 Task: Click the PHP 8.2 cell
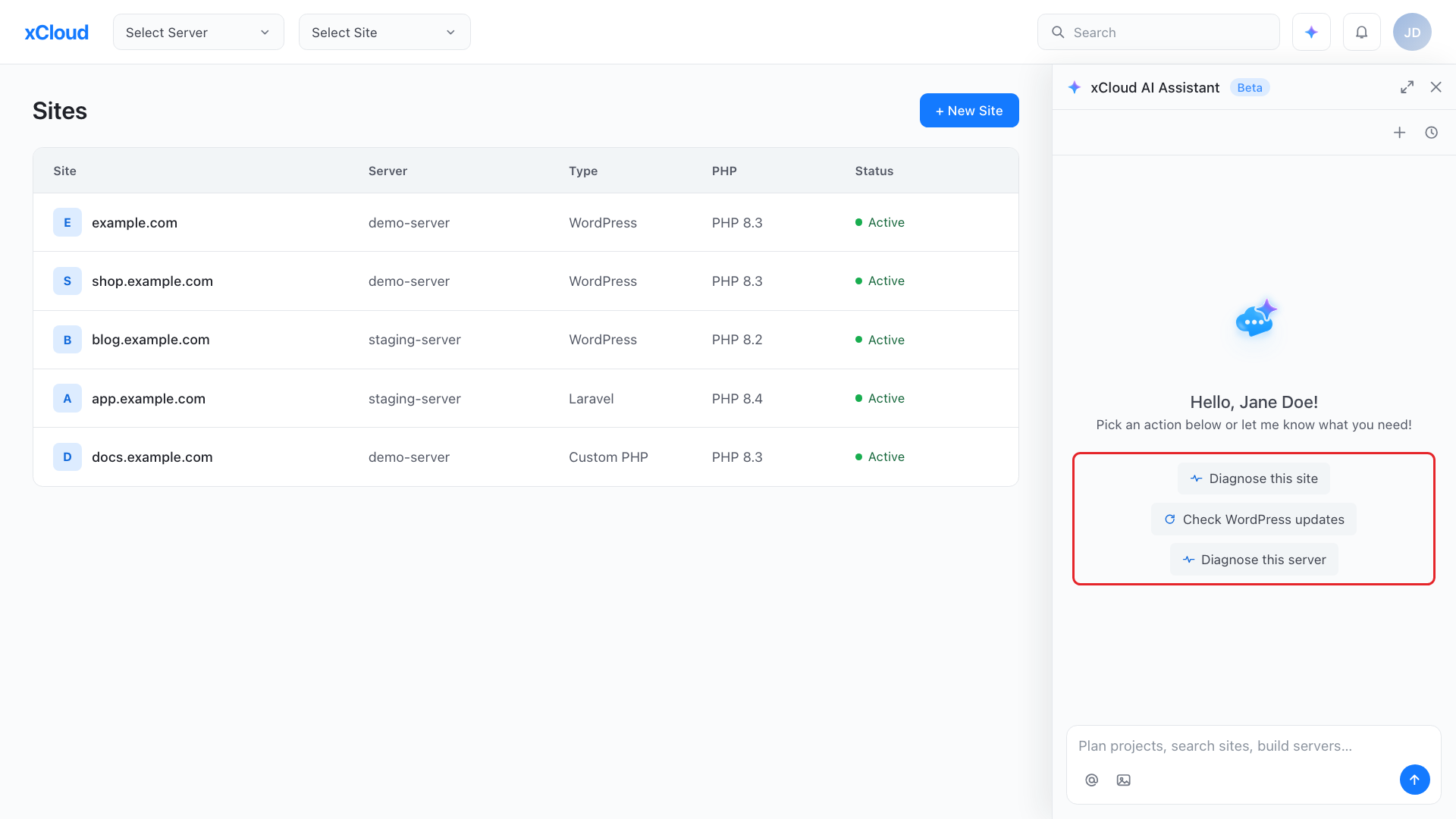coord(737,340)
